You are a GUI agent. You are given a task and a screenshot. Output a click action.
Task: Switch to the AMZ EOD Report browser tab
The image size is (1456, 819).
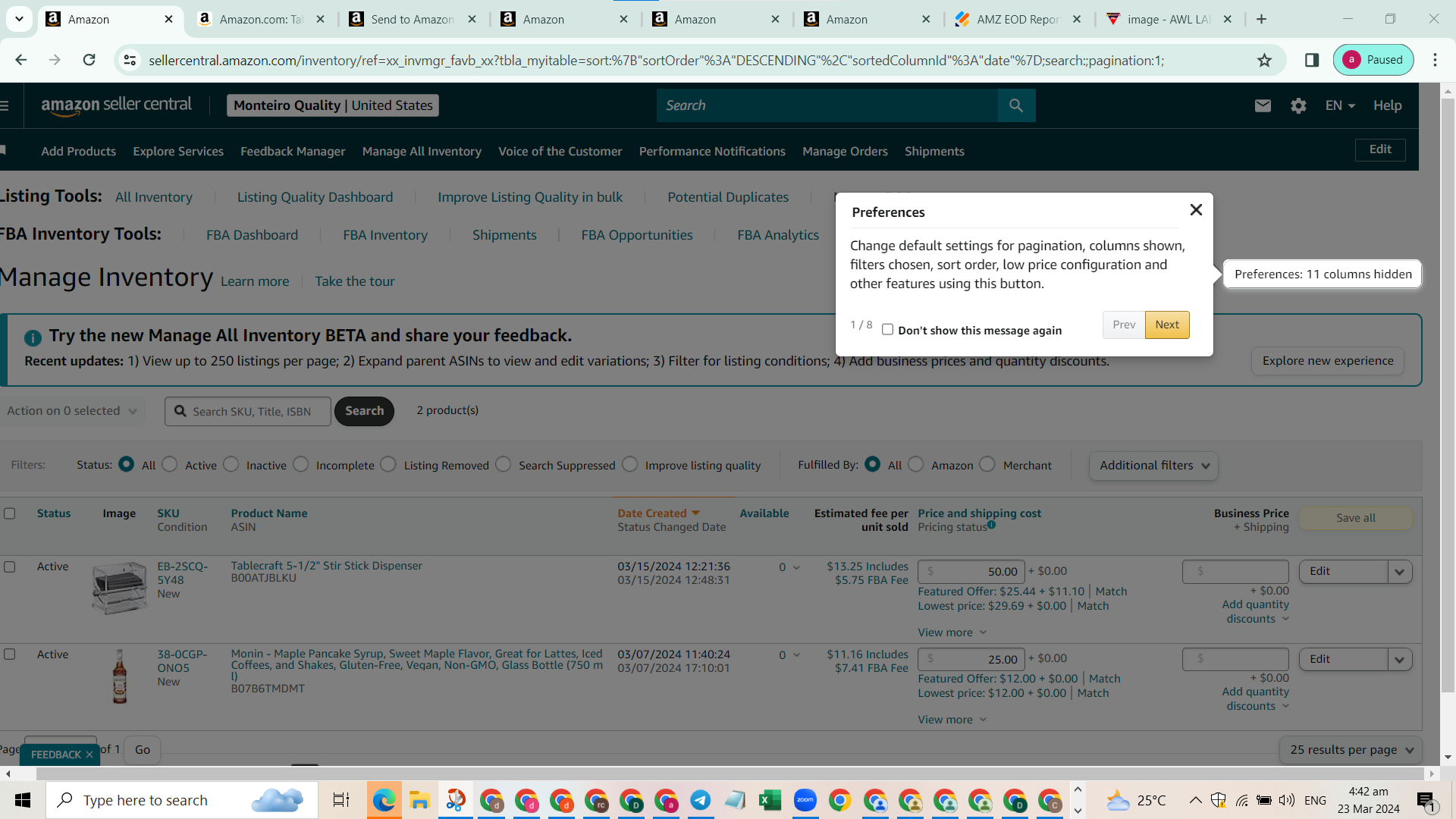click(x=1018, y=19)
